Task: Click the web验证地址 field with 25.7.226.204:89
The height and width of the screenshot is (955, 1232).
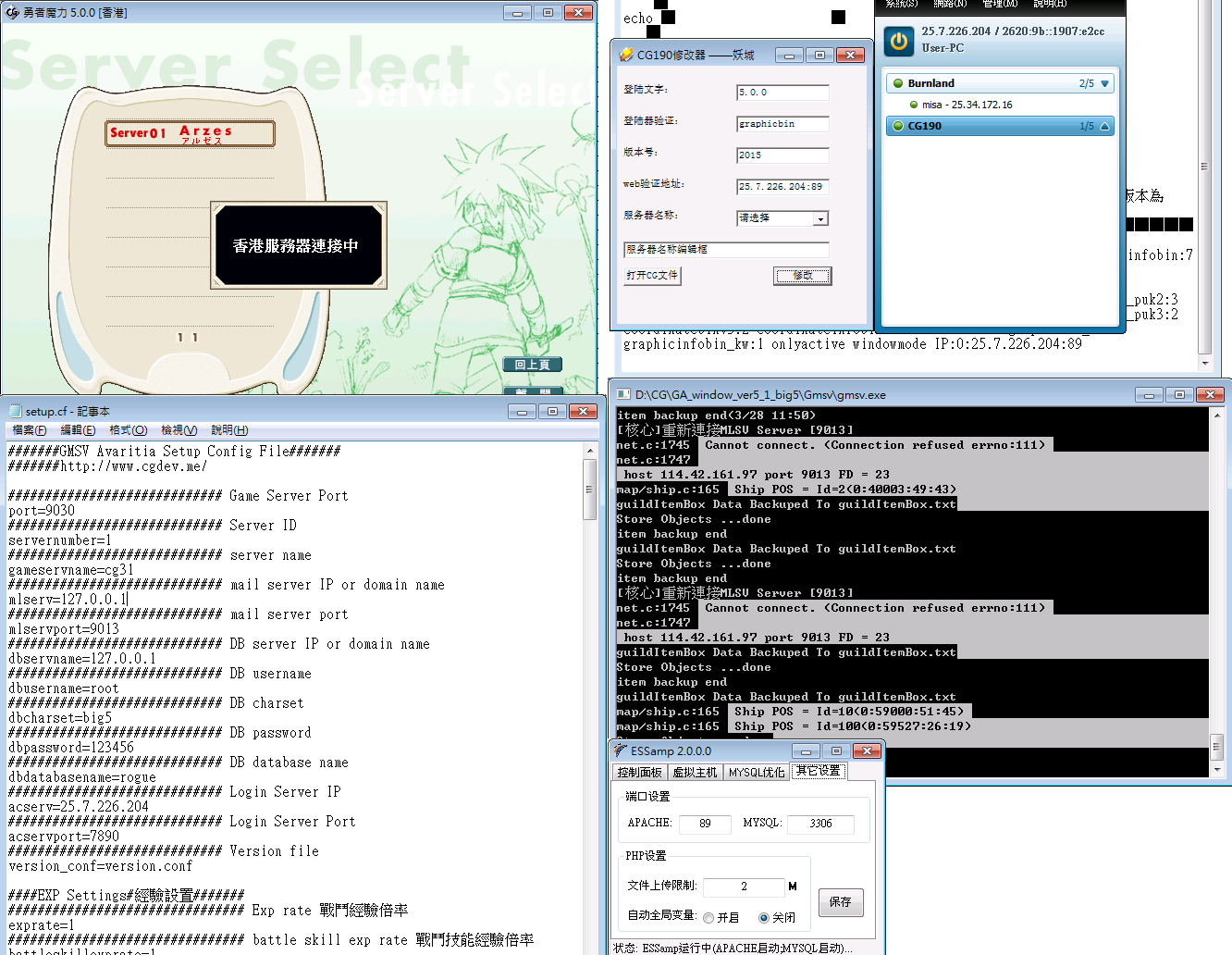Action: tap(782, 187)
